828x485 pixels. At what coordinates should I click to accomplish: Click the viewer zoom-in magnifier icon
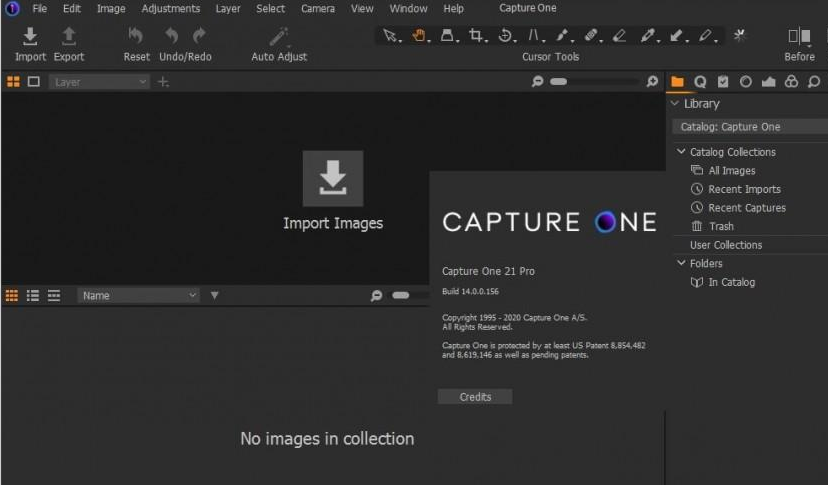652,81
